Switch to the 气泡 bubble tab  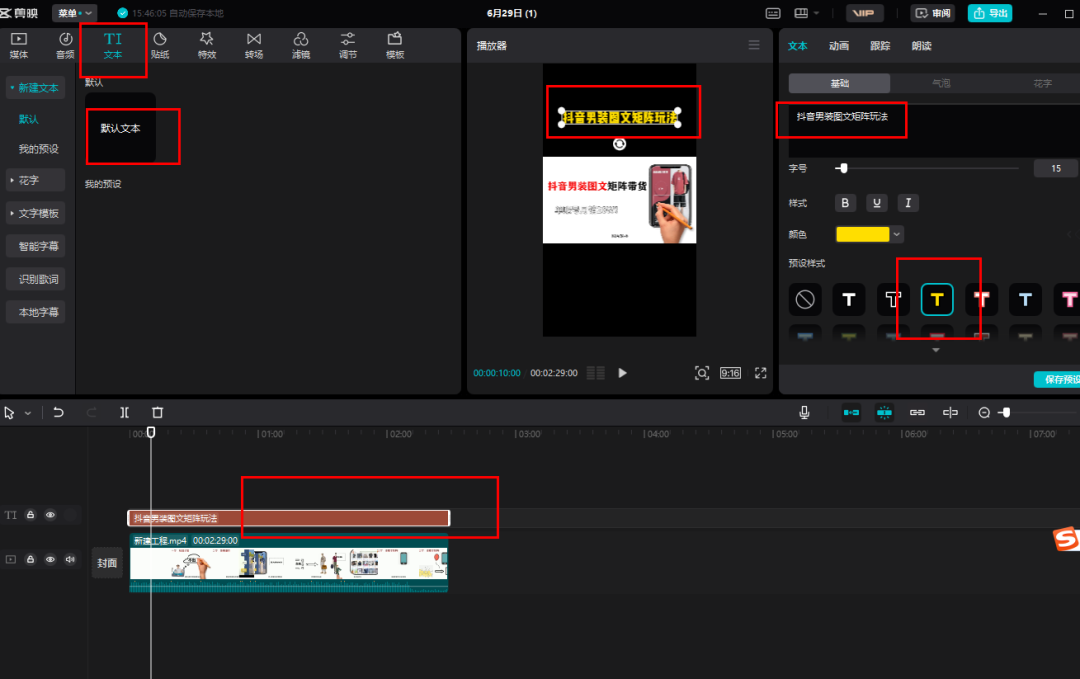[x=941, y=84]
